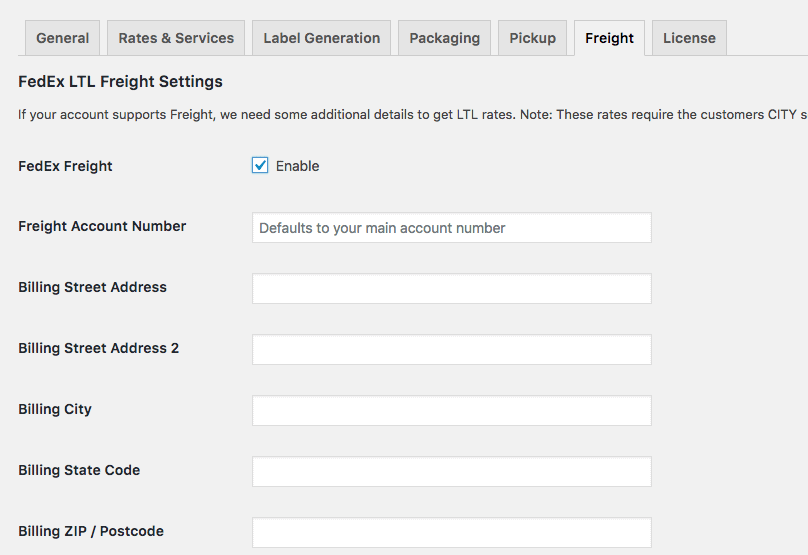
Task: Click the Enable text beside the checkbox
Action: point(297,166)
